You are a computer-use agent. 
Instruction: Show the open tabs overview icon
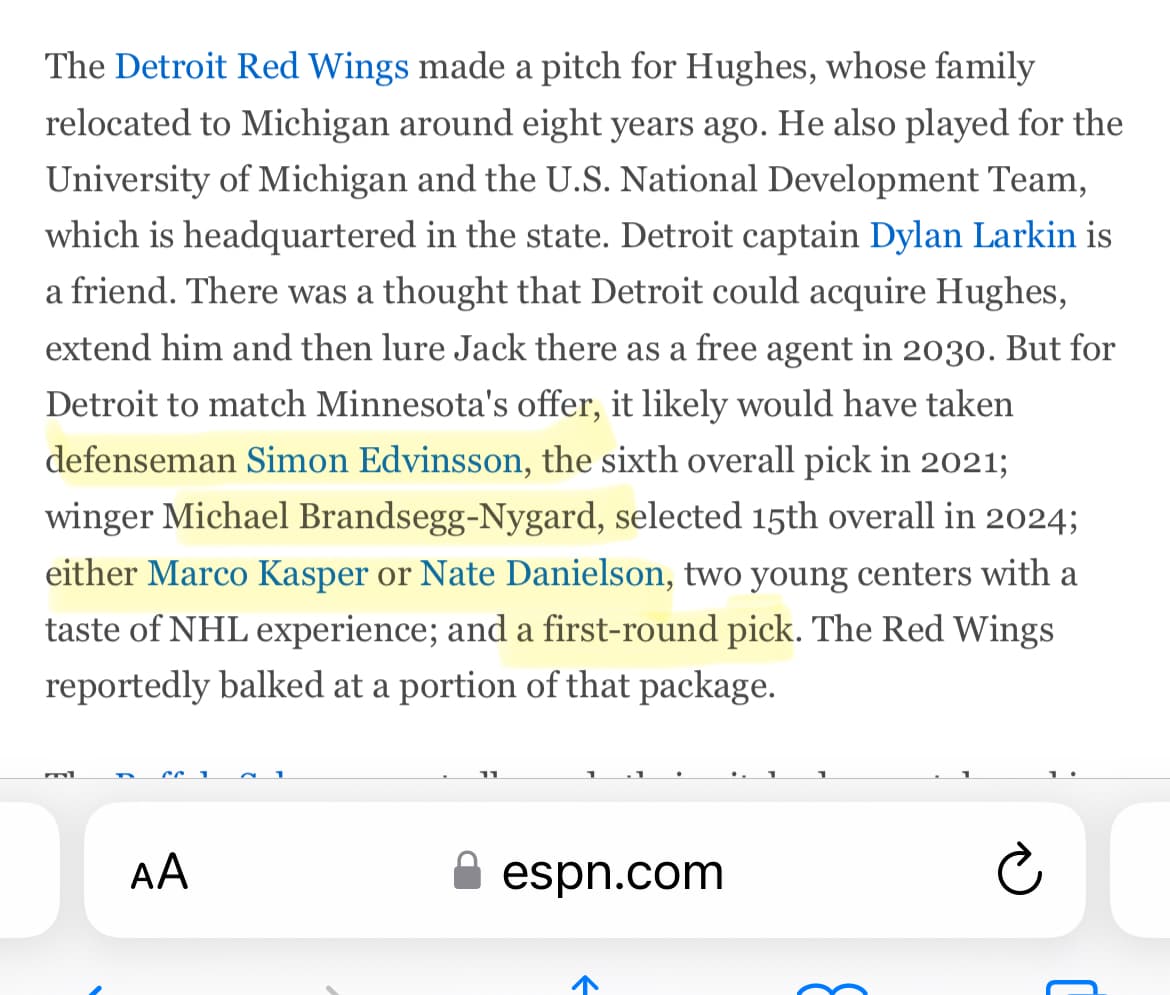point(1074,989)
